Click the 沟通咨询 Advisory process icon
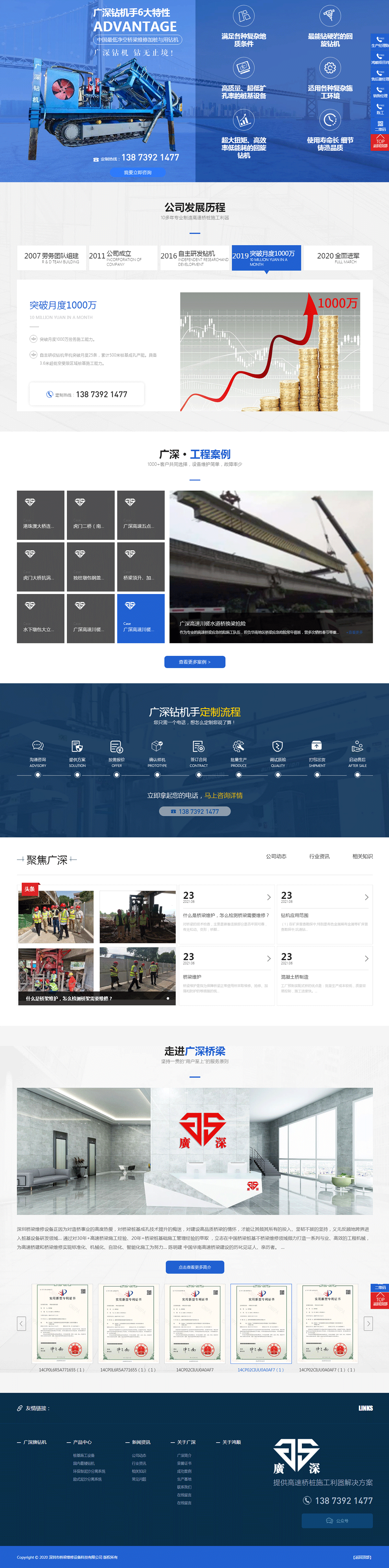This screenshot has width=389, height=1568. click(38, 746)
